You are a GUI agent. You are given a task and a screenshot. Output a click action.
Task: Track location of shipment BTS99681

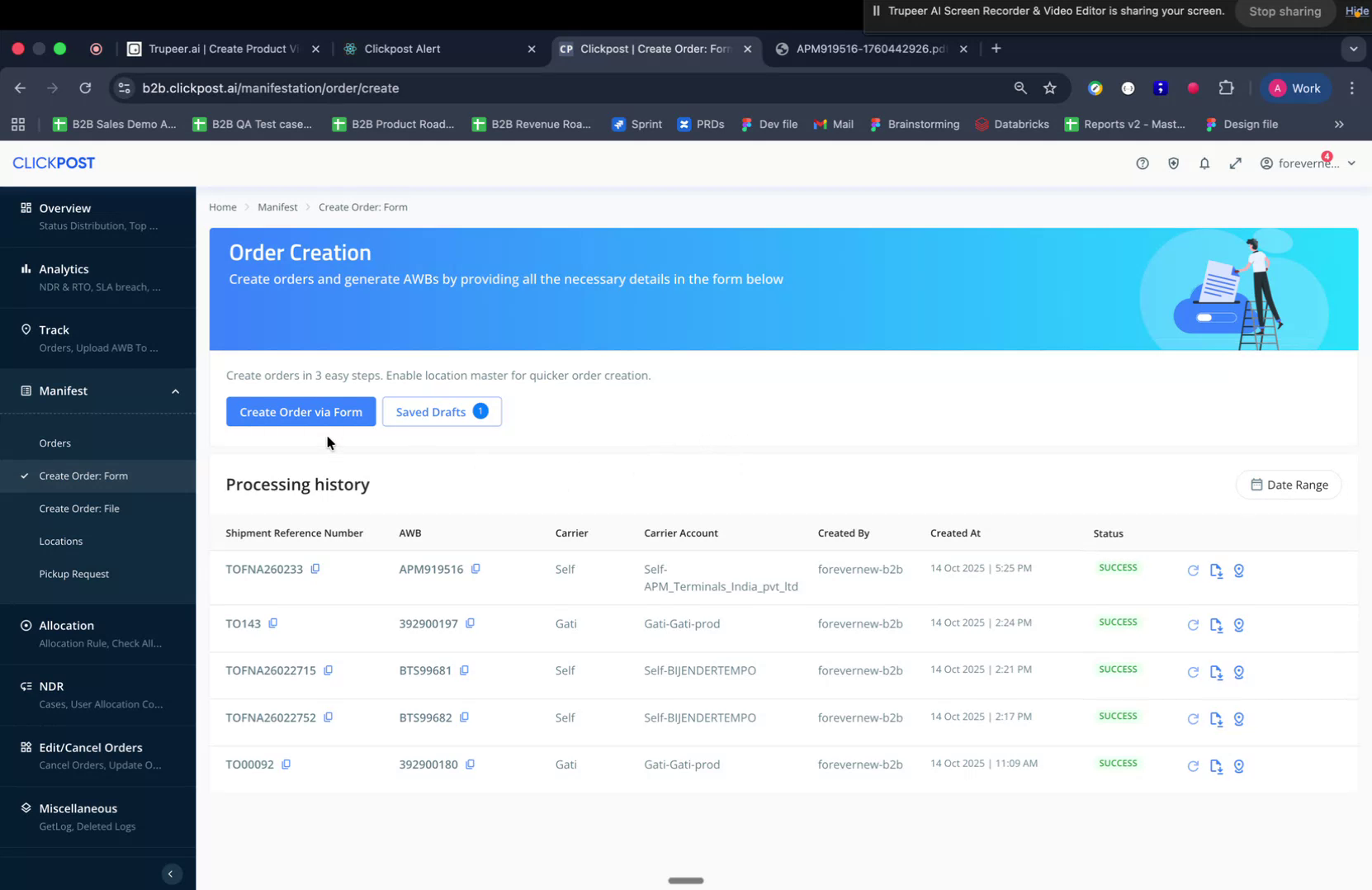(x=1238, y=672)
